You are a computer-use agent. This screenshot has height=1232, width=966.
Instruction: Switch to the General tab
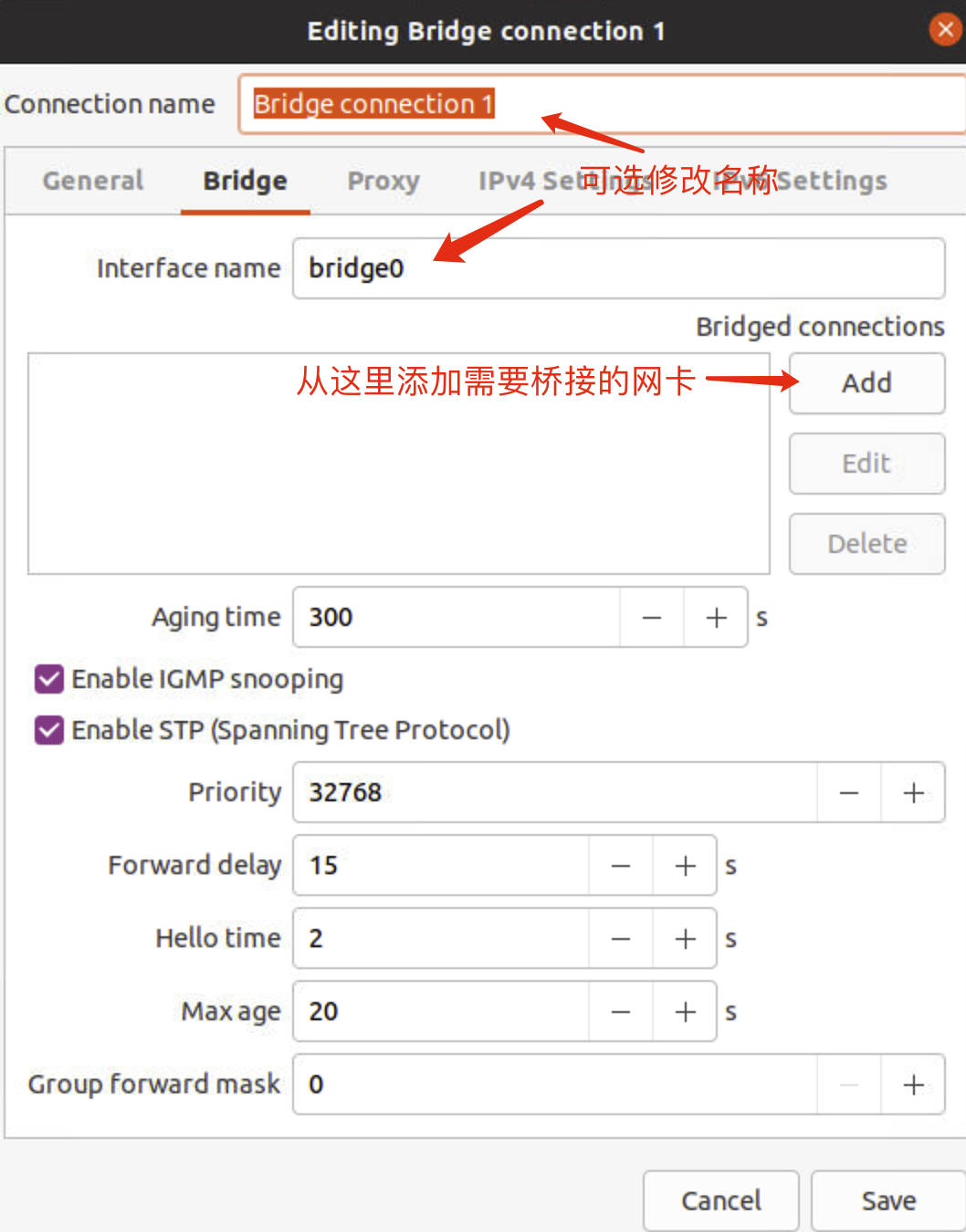tap(93, 181)
